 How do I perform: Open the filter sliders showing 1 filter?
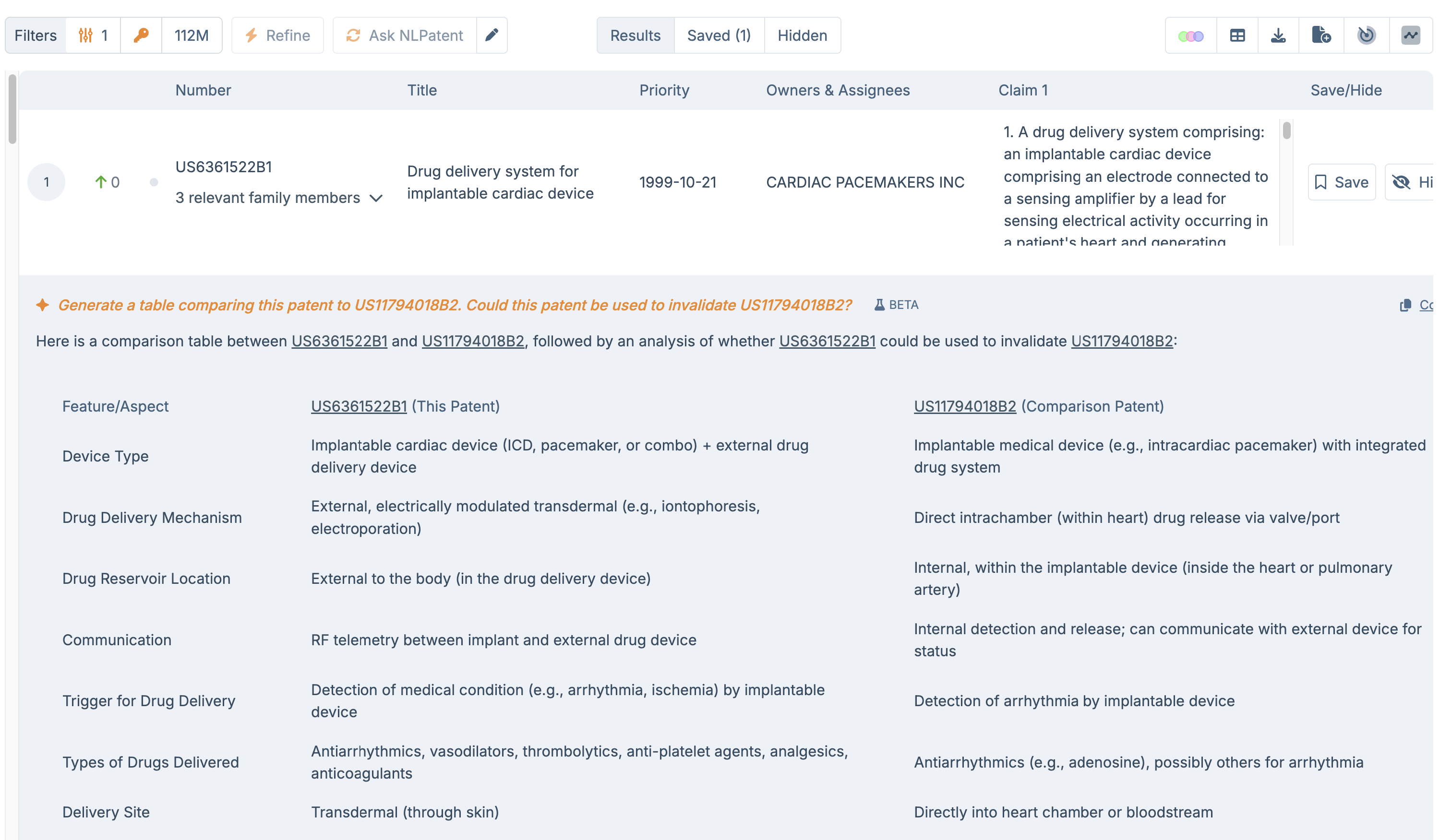[93, 35]
